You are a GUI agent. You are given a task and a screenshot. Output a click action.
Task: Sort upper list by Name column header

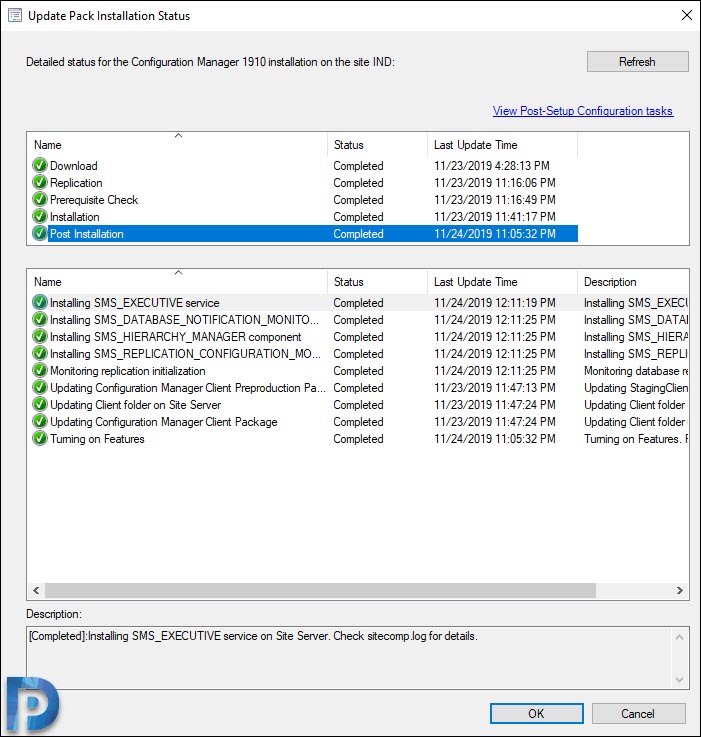pos(178,145)
